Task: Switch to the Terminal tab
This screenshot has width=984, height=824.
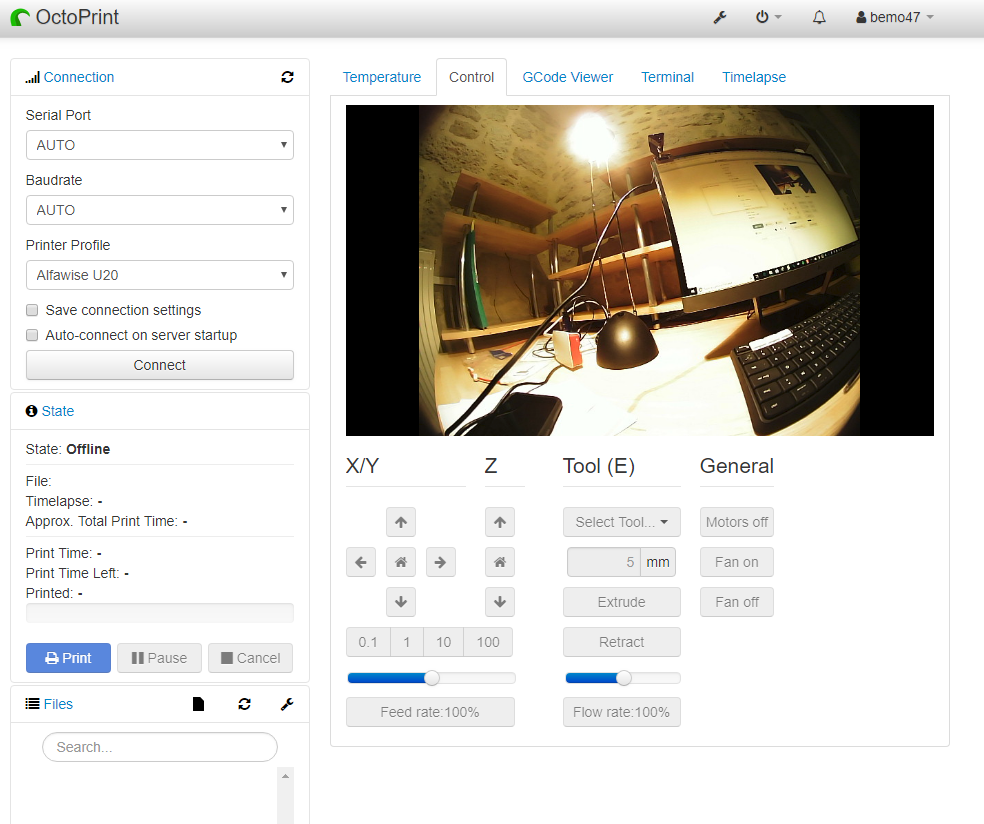Action: coord(667,77)
